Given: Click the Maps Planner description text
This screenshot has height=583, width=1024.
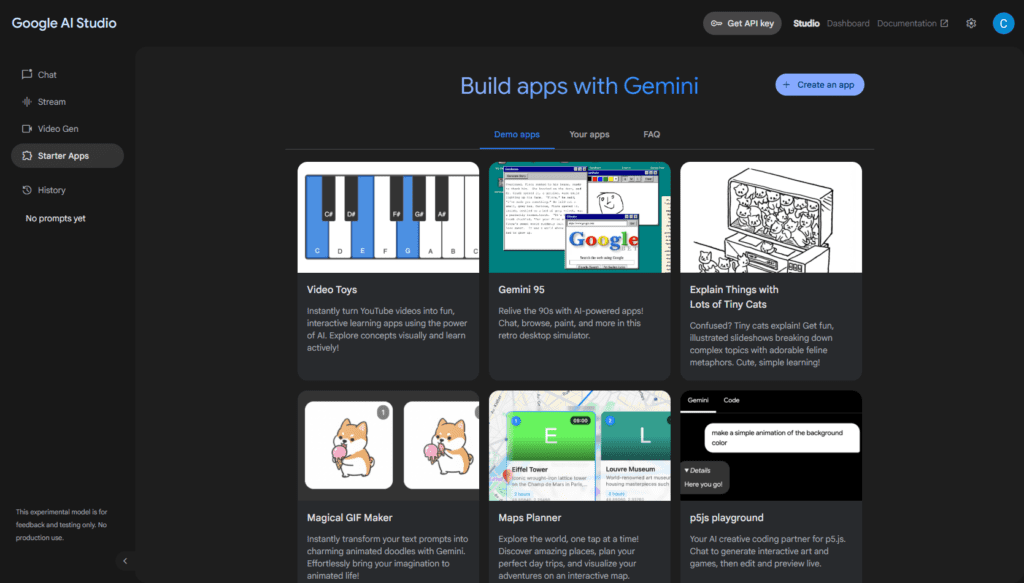Looking at the screenshot, I should pyautogui.click(x=568, y=558).
